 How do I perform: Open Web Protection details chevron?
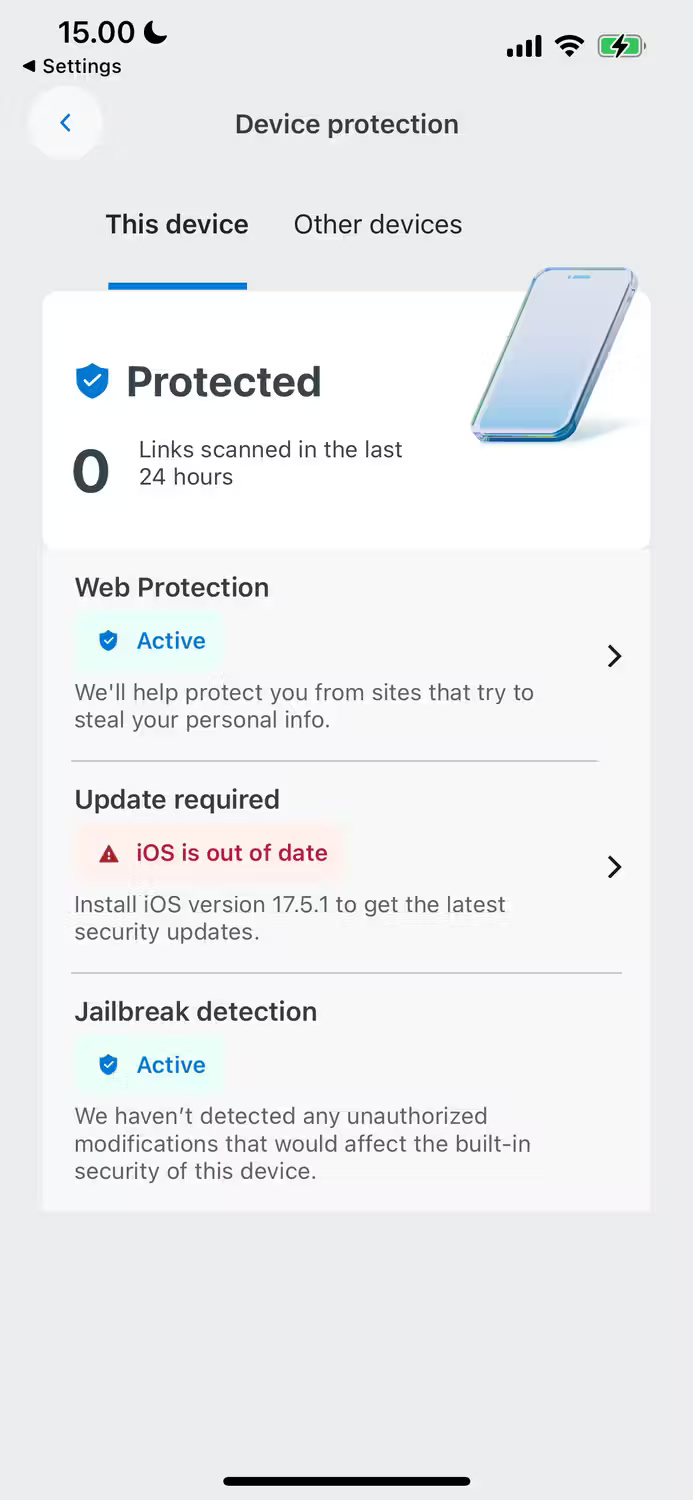tap(614, 656)
